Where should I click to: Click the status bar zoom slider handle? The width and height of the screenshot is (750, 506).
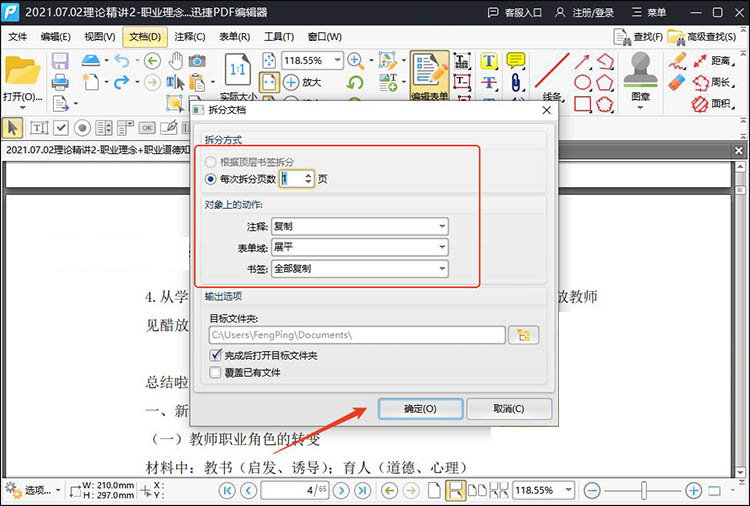point(644,490)
